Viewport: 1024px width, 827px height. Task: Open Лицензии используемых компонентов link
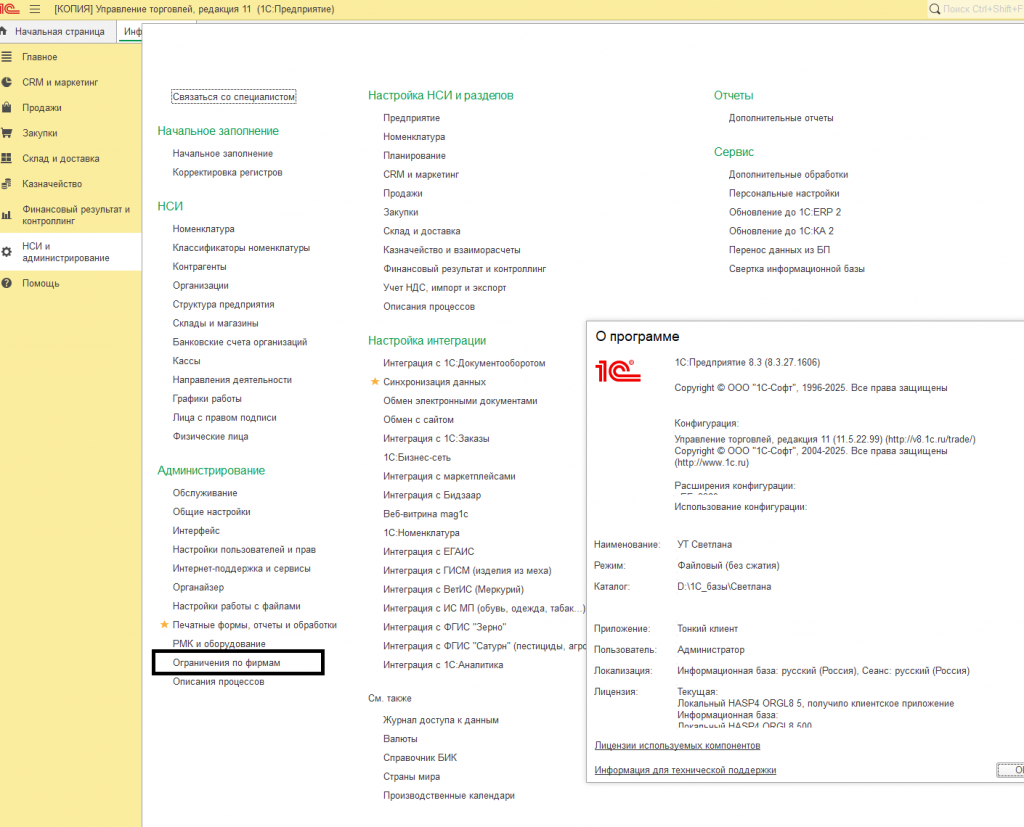click(x=677, y=745)
